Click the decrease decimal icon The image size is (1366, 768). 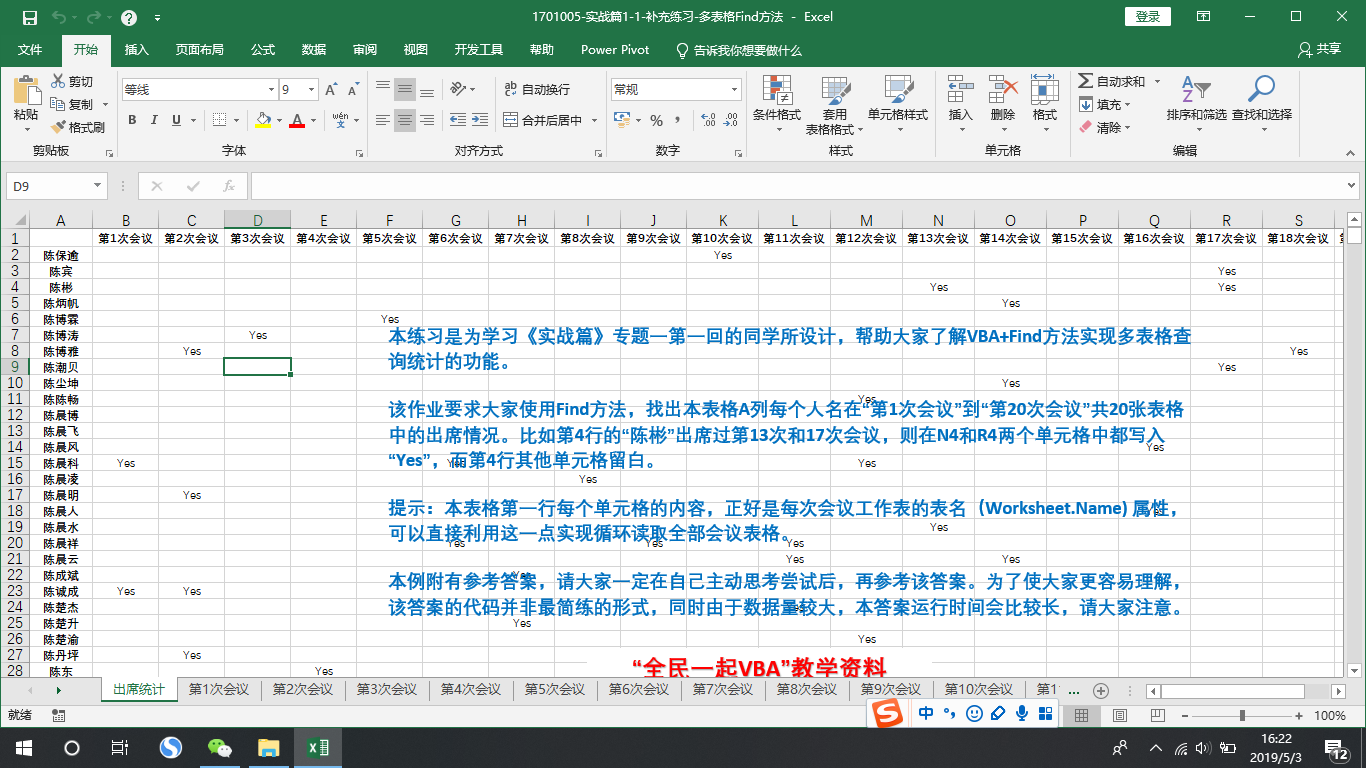pyautogui.click(x=732, y=120)
